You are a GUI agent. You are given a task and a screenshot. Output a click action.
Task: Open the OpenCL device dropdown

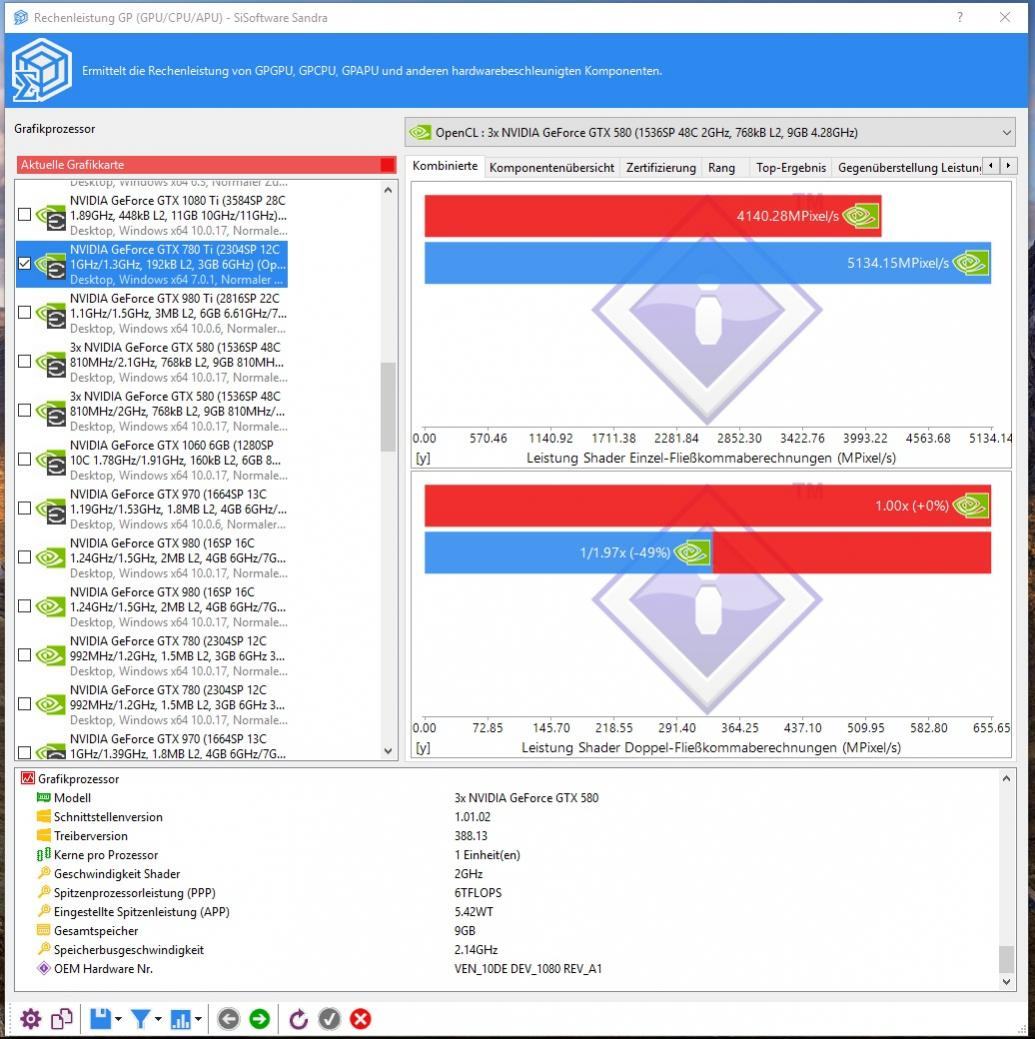[x=710, y=133]
